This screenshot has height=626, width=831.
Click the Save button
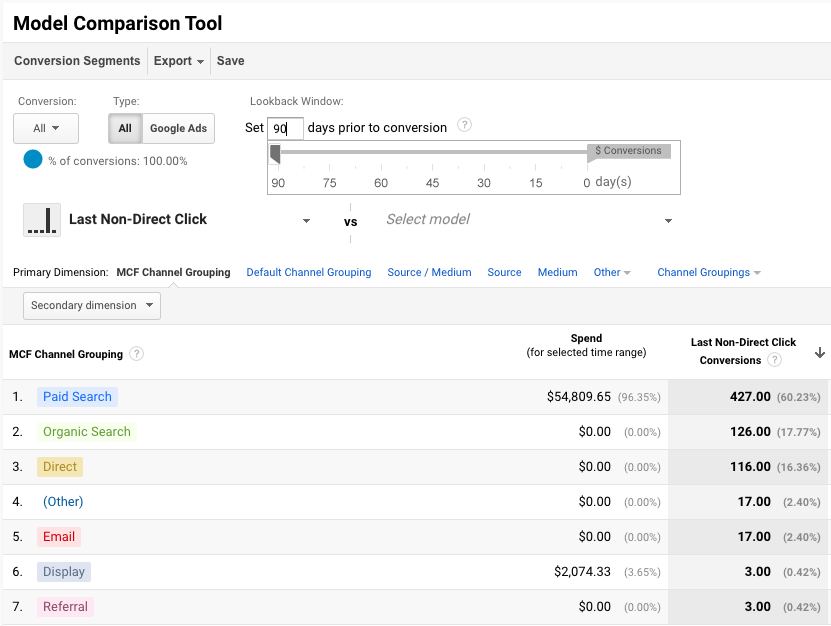(x=230, y=61)
